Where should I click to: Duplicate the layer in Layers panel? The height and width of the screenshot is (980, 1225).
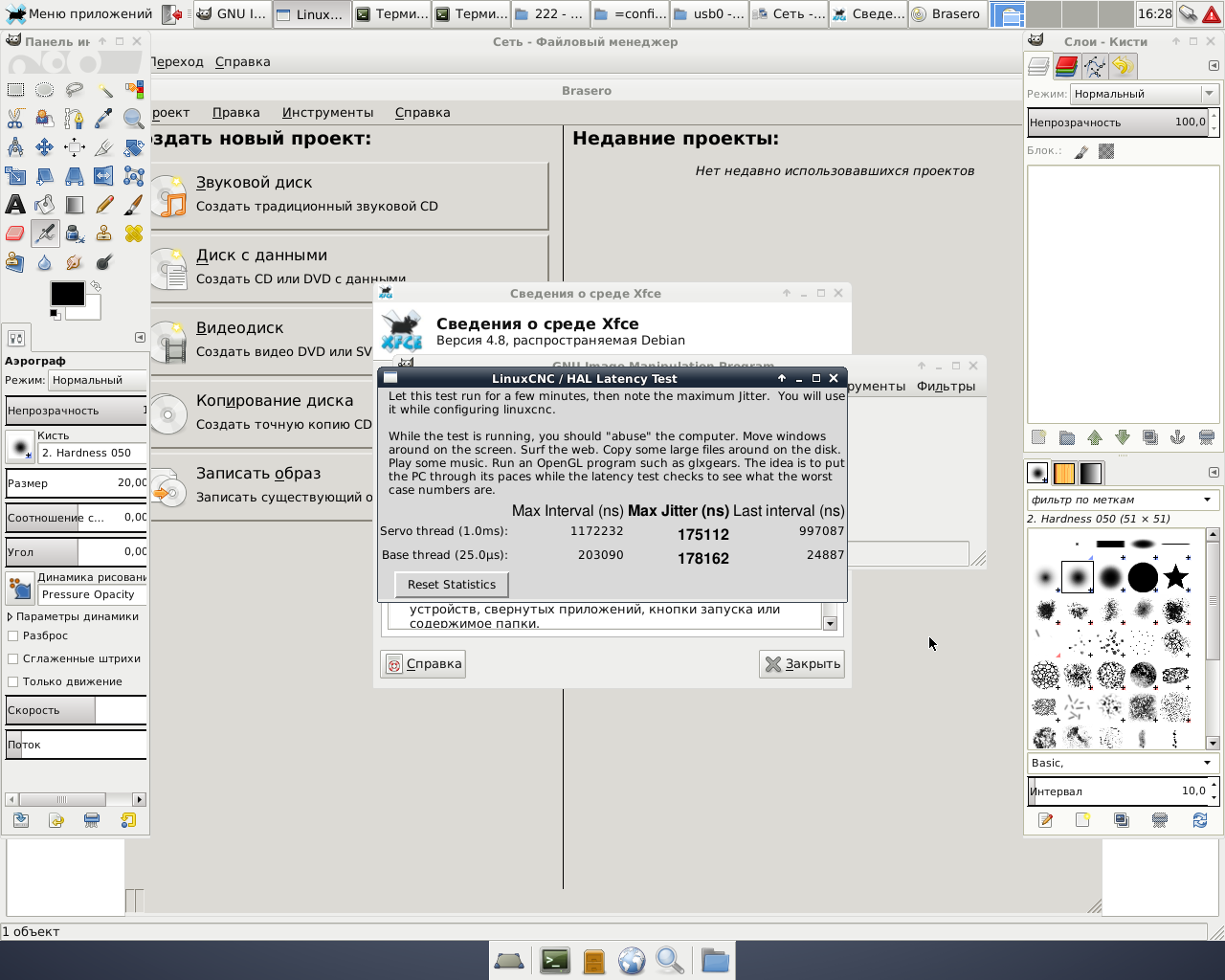[1150, 437]
